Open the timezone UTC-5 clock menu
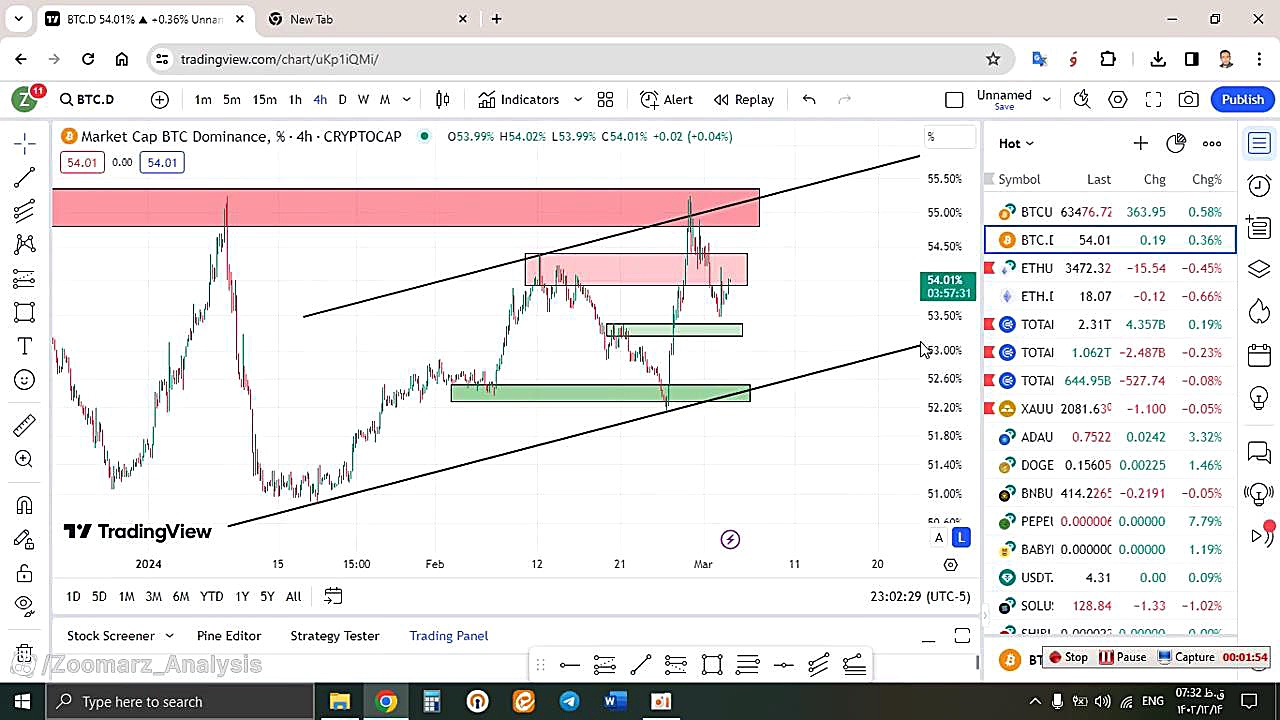Screen dimensions: 1280x720 920,596
